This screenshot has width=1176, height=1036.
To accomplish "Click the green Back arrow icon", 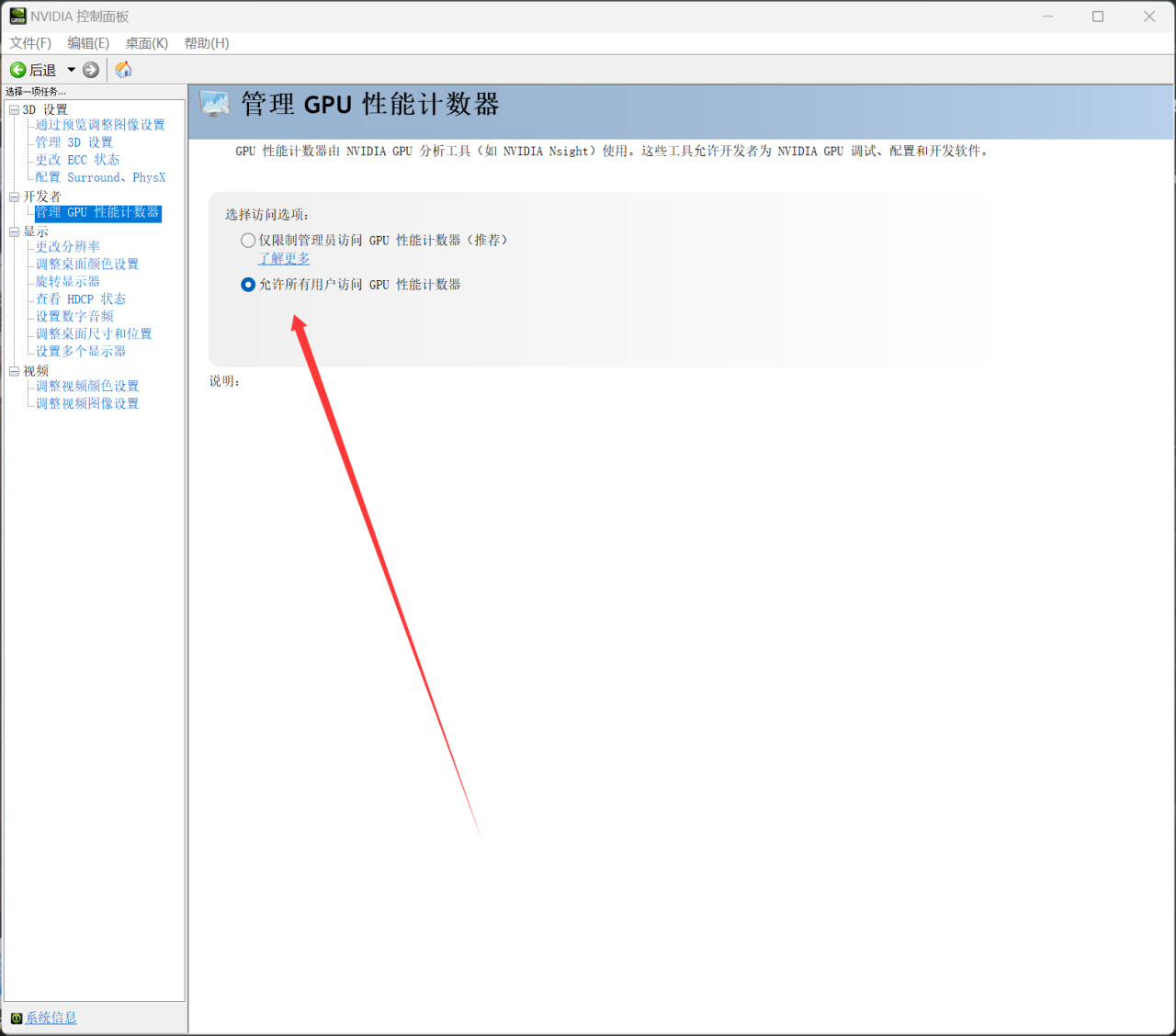I will click(17, 70).
